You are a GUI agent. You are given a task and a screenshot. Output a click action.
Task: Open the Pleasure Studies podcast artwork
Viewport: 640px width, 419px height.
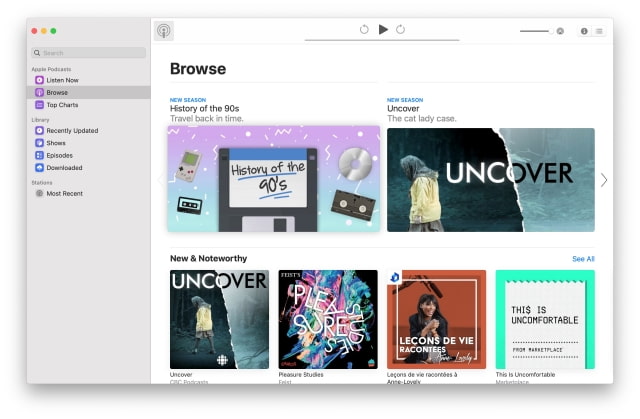[x=328, y=319]
